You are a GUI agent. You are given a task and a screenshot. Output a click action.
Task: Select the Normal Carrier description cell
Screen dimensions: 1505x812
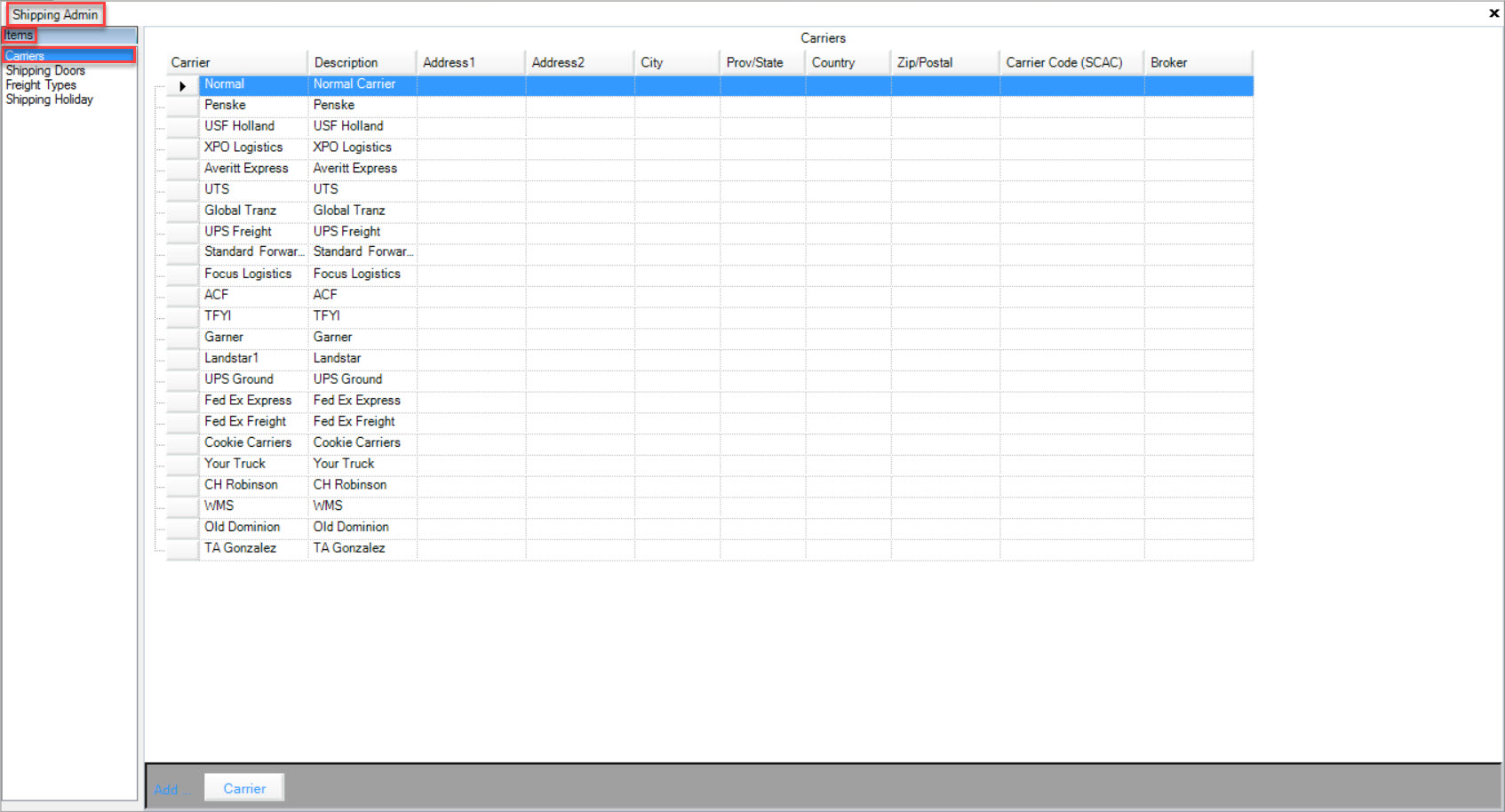(x=362, y=84)
